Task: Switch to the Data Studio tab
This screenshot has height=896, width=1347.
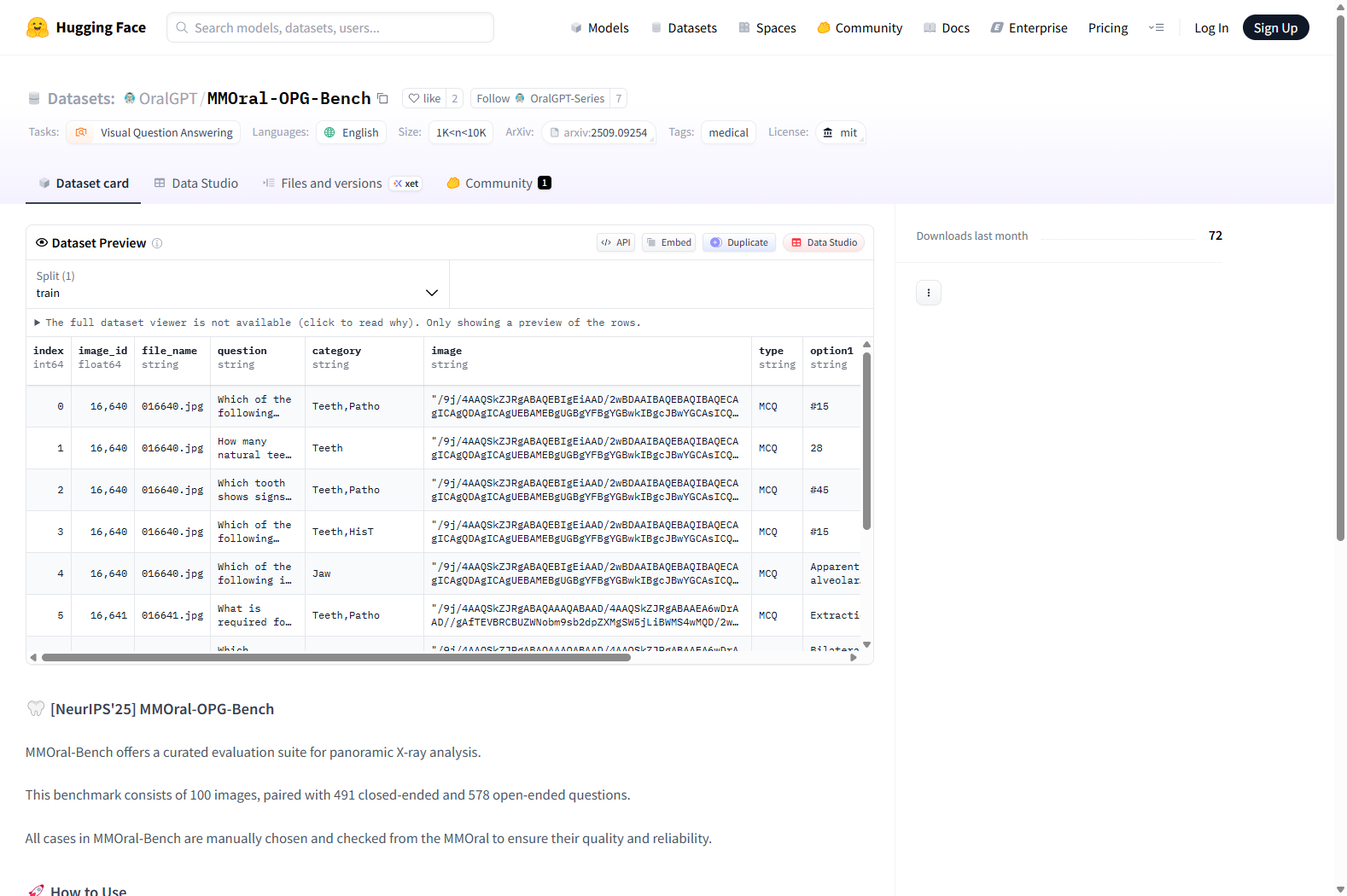Action: click(196, 183)
